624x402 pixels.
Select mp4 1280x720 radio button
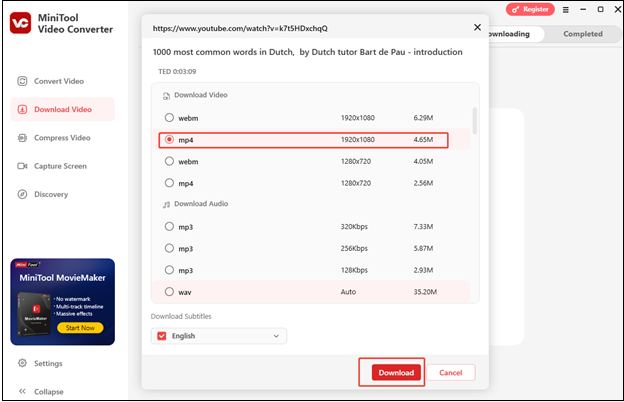[169, 183]
